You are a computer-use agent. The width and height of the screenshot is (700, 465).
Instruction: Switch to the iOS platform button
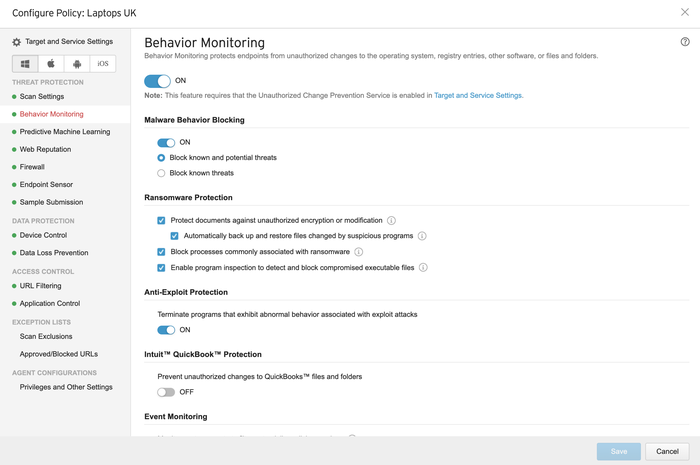coord(103,64)
